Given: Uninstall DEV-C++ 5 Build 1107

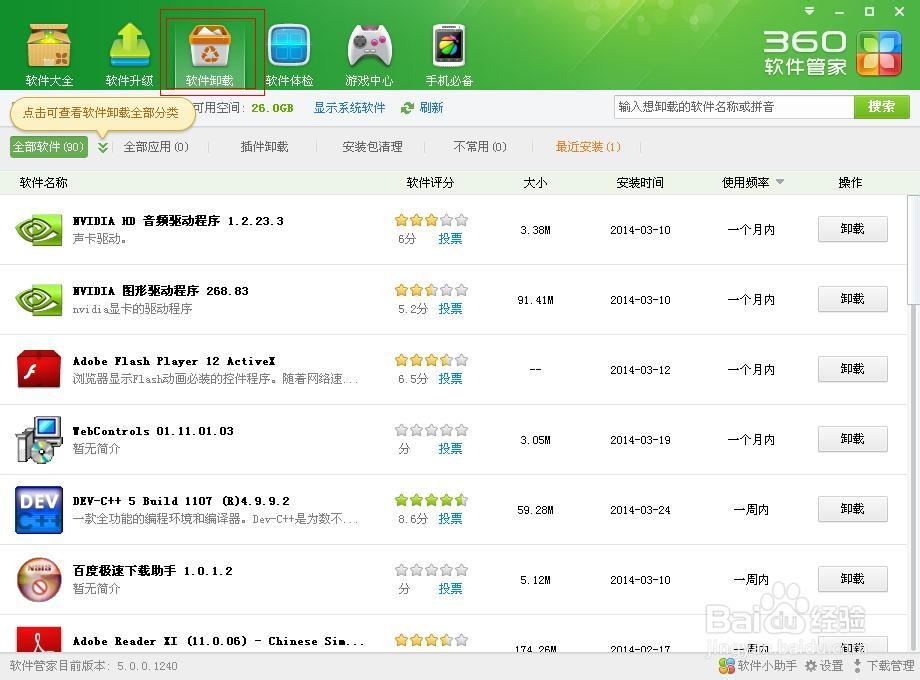Looking at the screenshot, I should (x=853, y=509).
